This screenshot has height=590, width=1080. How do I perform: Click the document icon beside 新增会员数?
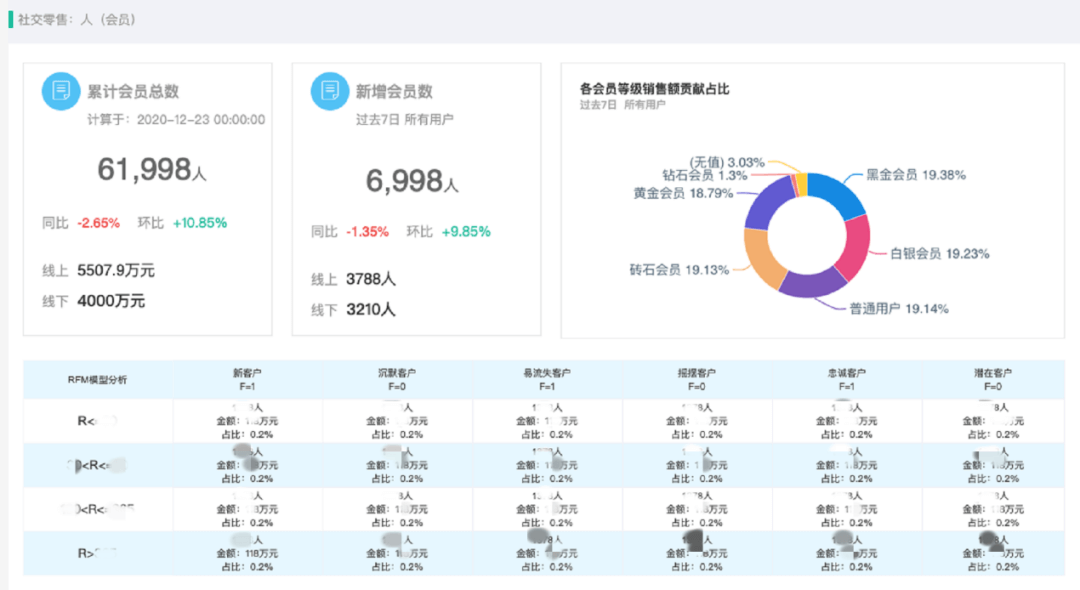(x=329, y=91)
